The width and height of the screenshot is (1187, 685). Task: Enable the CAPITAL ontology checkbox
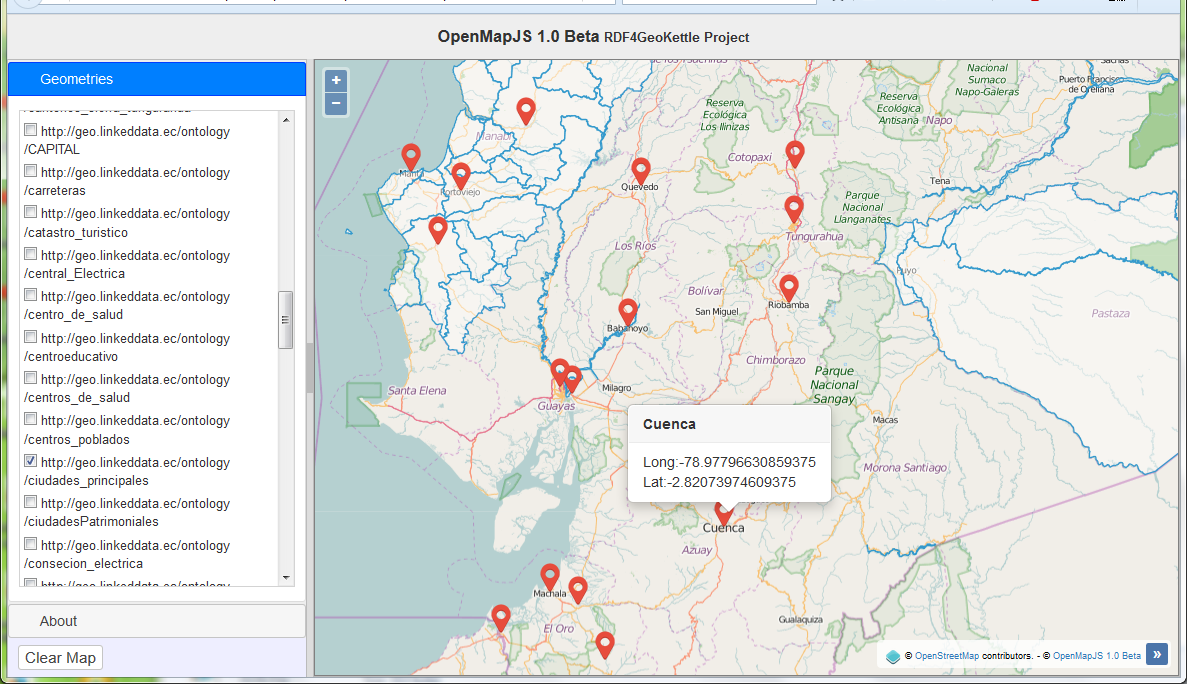30,130
